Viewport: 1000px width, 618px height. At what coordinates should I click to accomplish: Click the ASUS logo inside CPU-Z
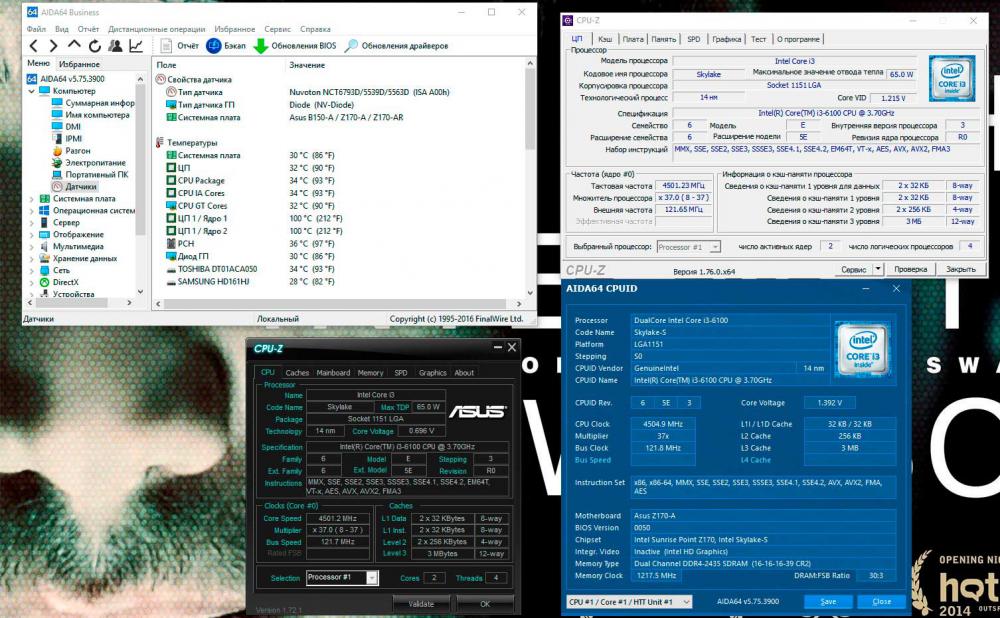point(477,413)
